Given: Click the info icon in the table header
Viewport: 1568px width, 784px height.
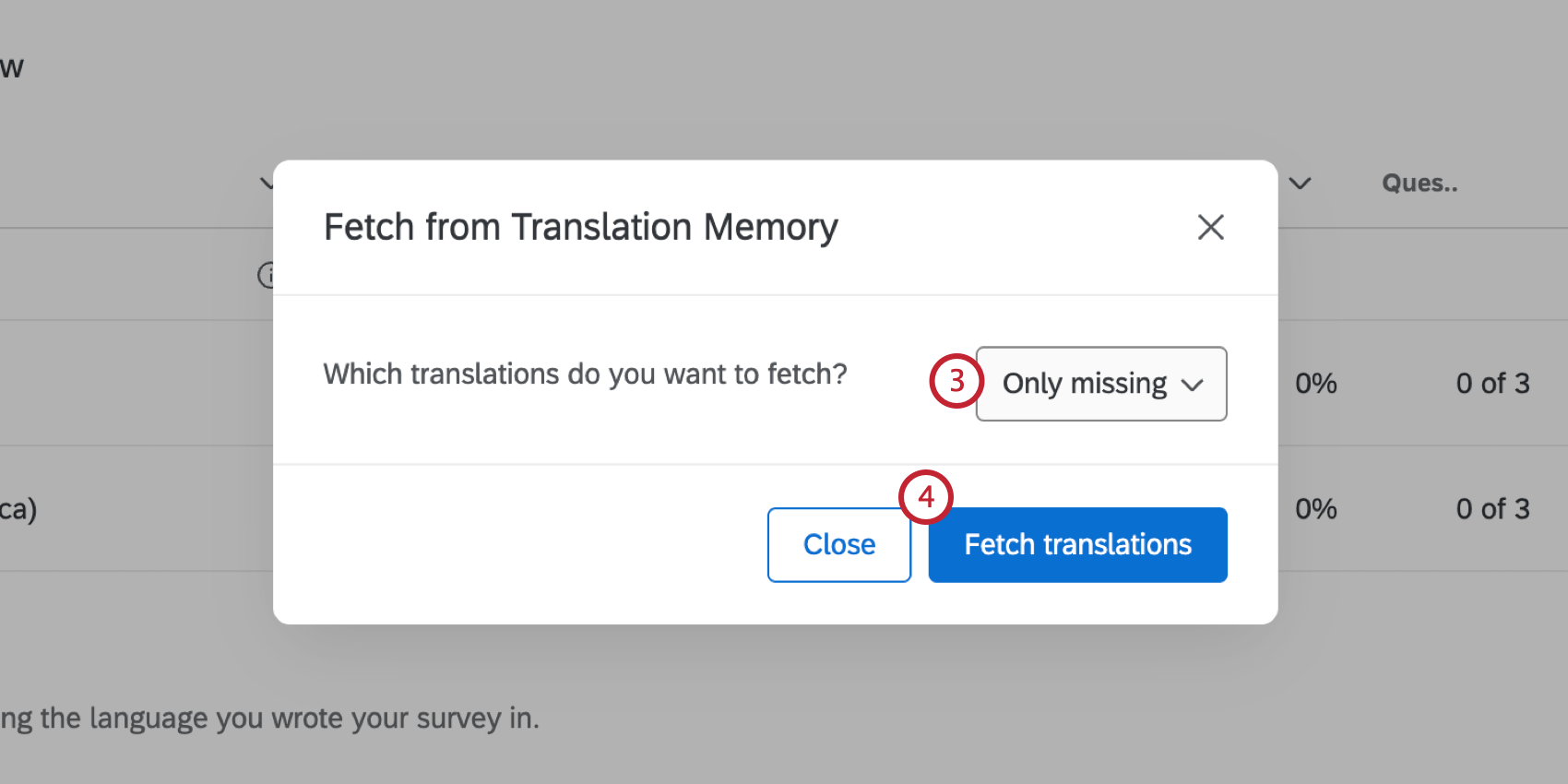Looking at the screenshot, I should (267, 275).
